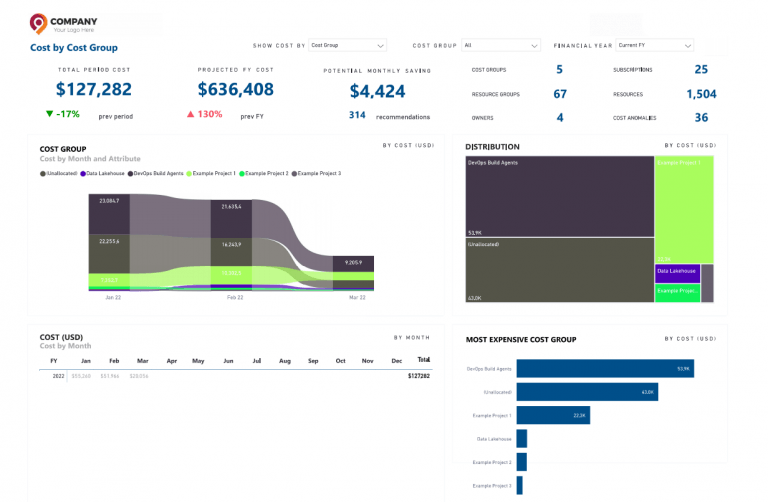Screen dimensions: 768x502
Task: Click Example Project 2 bar
Action: (x=522, y=462)
